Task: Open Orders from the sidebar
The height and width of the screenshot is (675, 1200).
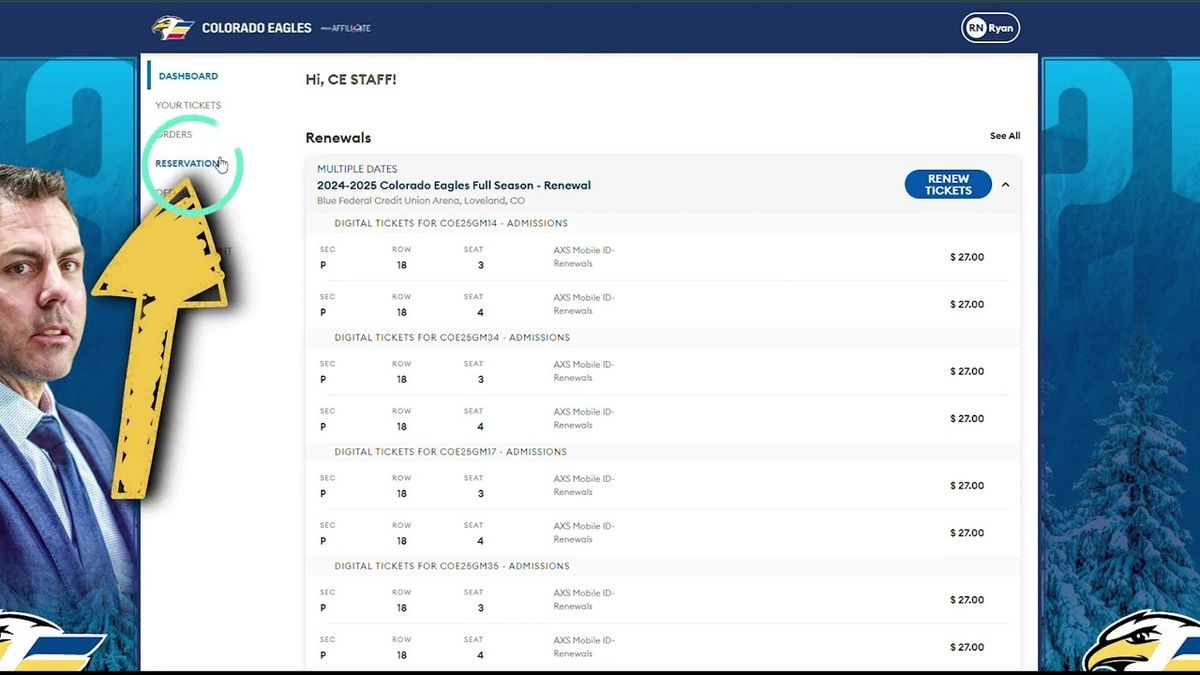Action: pos(176,134)
